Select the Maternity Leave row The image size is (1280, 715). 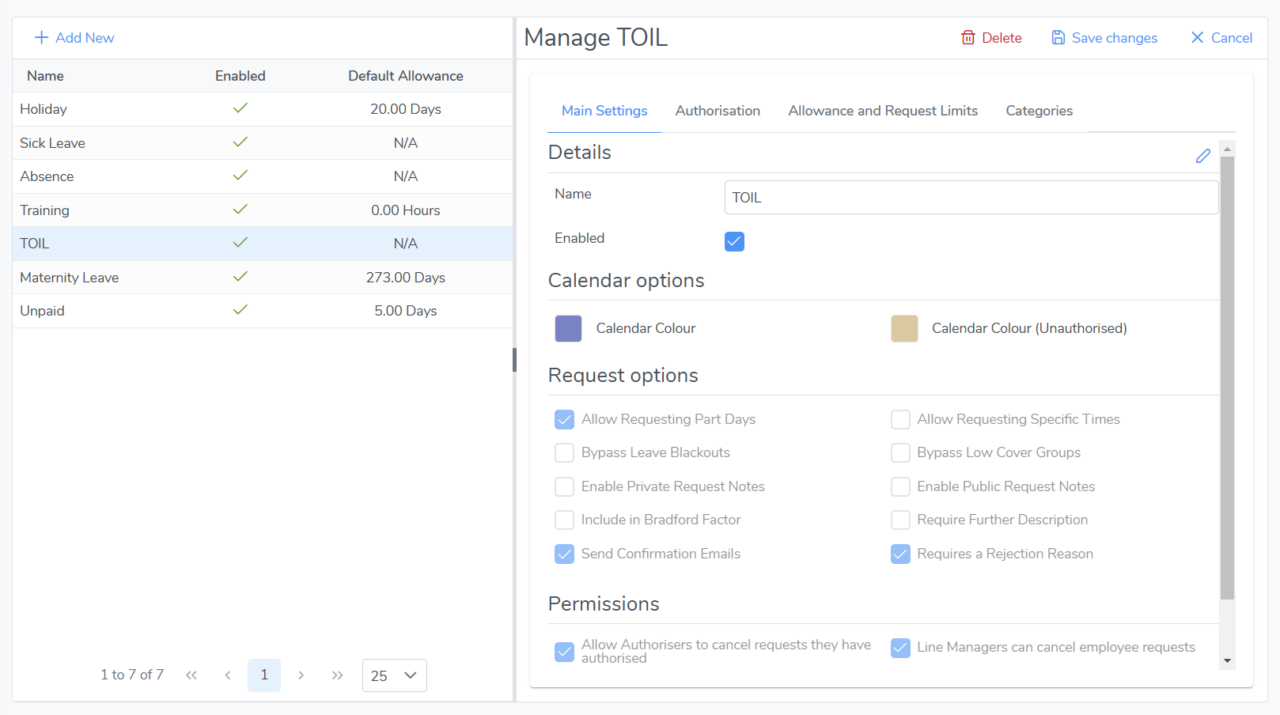click(x=262, y=278)
